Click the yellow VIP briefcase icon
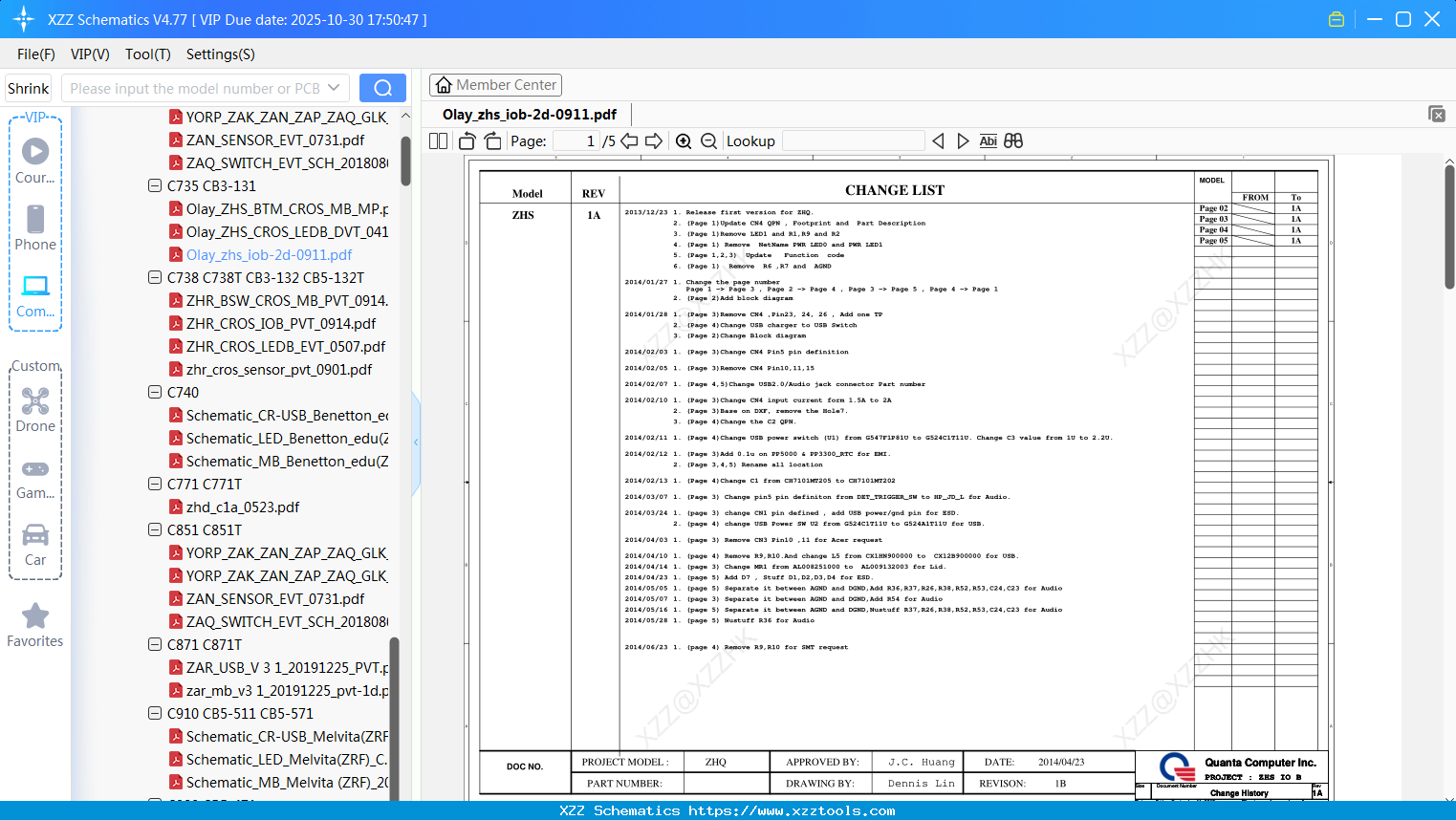 click(1336, 19)
